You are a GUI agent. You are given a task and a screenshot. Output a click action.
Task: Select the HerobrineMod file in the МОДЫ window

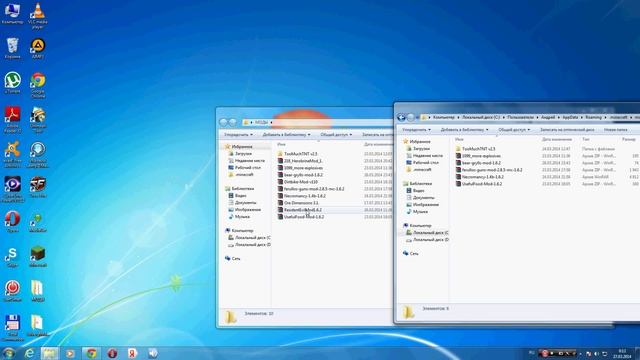click(x=302, y=161)
